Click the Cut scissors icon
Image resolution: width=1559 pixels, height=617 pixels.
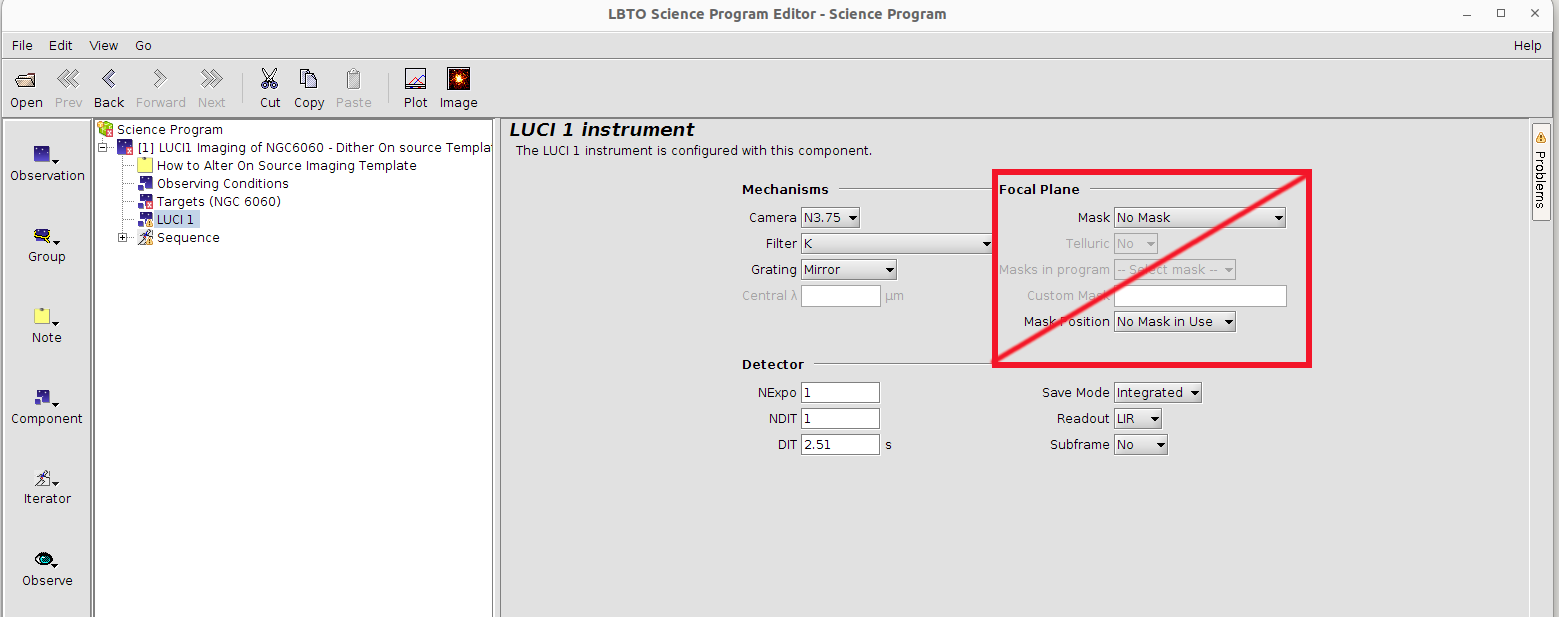[270, 80]
